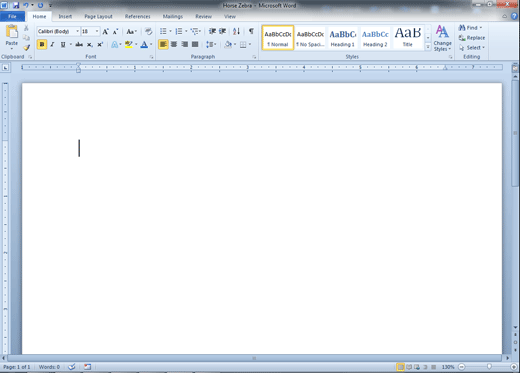The width and height of the screenshot is (520, 373).
Task: Toggle Bold formatting off
Action: 42,44
